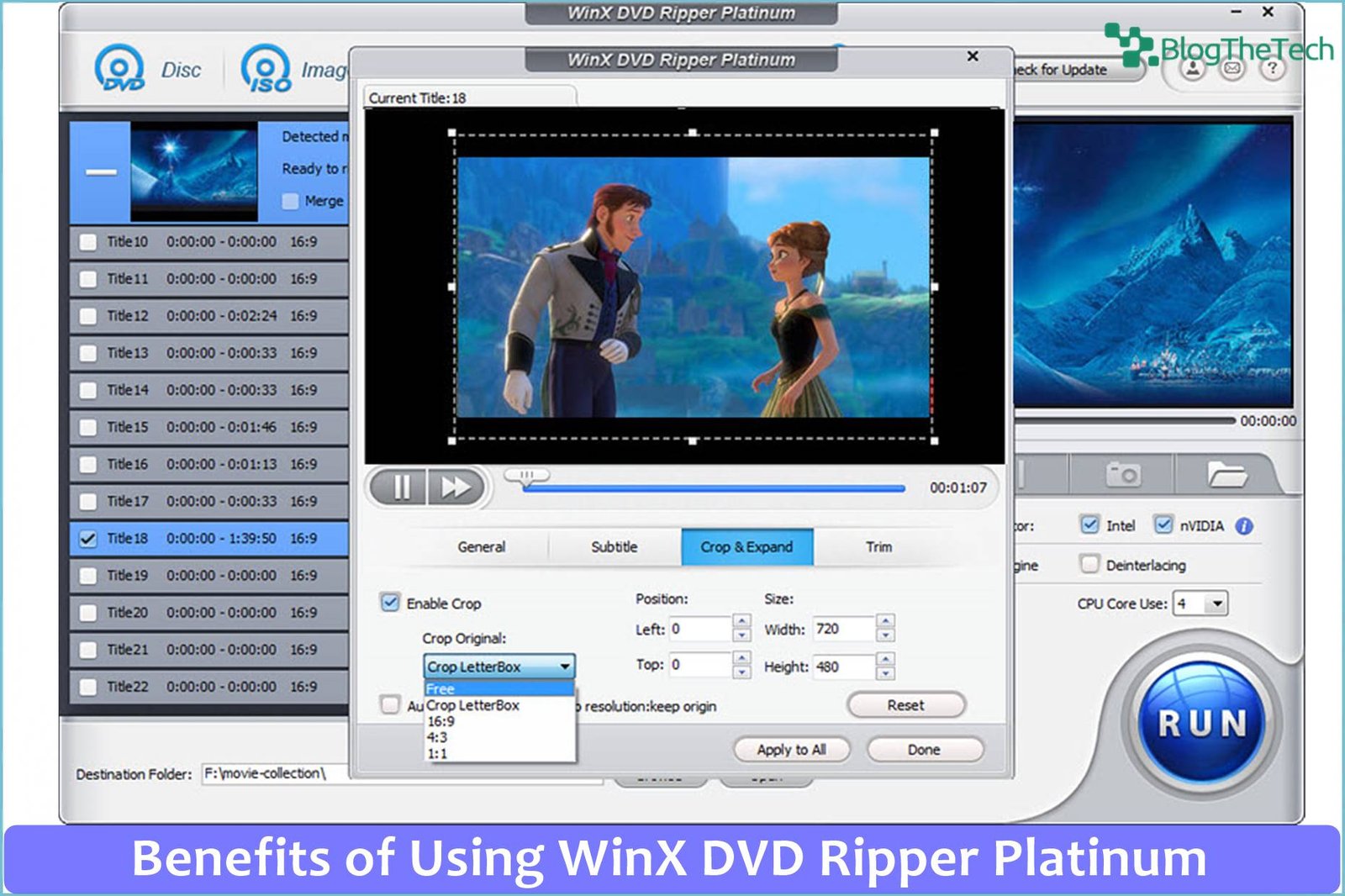
Task: Open the Trim tab
Action: [878, 547]
